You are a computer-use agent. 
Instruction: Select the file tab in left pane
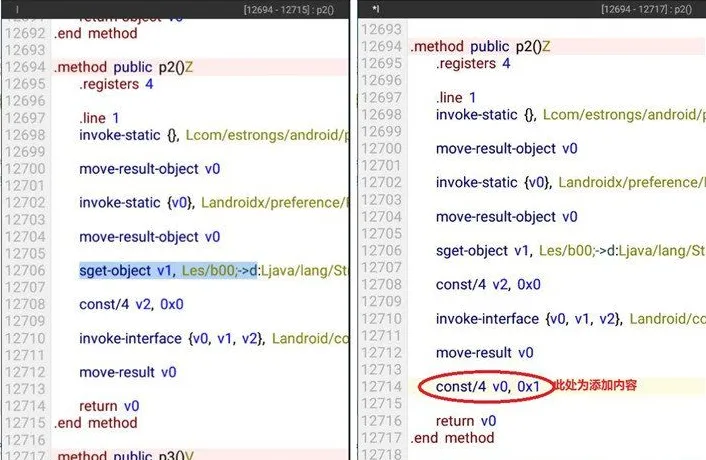20,8
